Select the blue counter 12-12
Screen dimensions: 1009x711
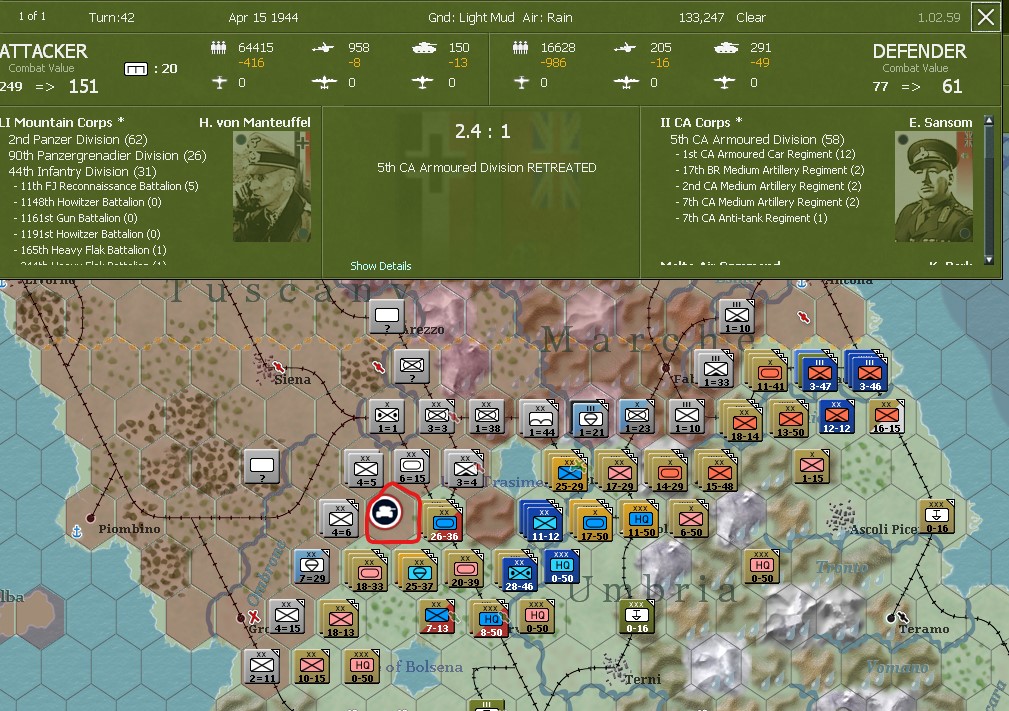coord(837,416)
